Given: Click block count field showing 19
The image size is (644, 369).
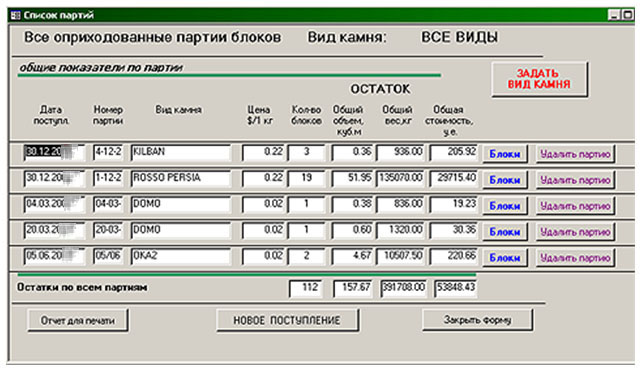Looking at the screenshot, I should (306, 178).
